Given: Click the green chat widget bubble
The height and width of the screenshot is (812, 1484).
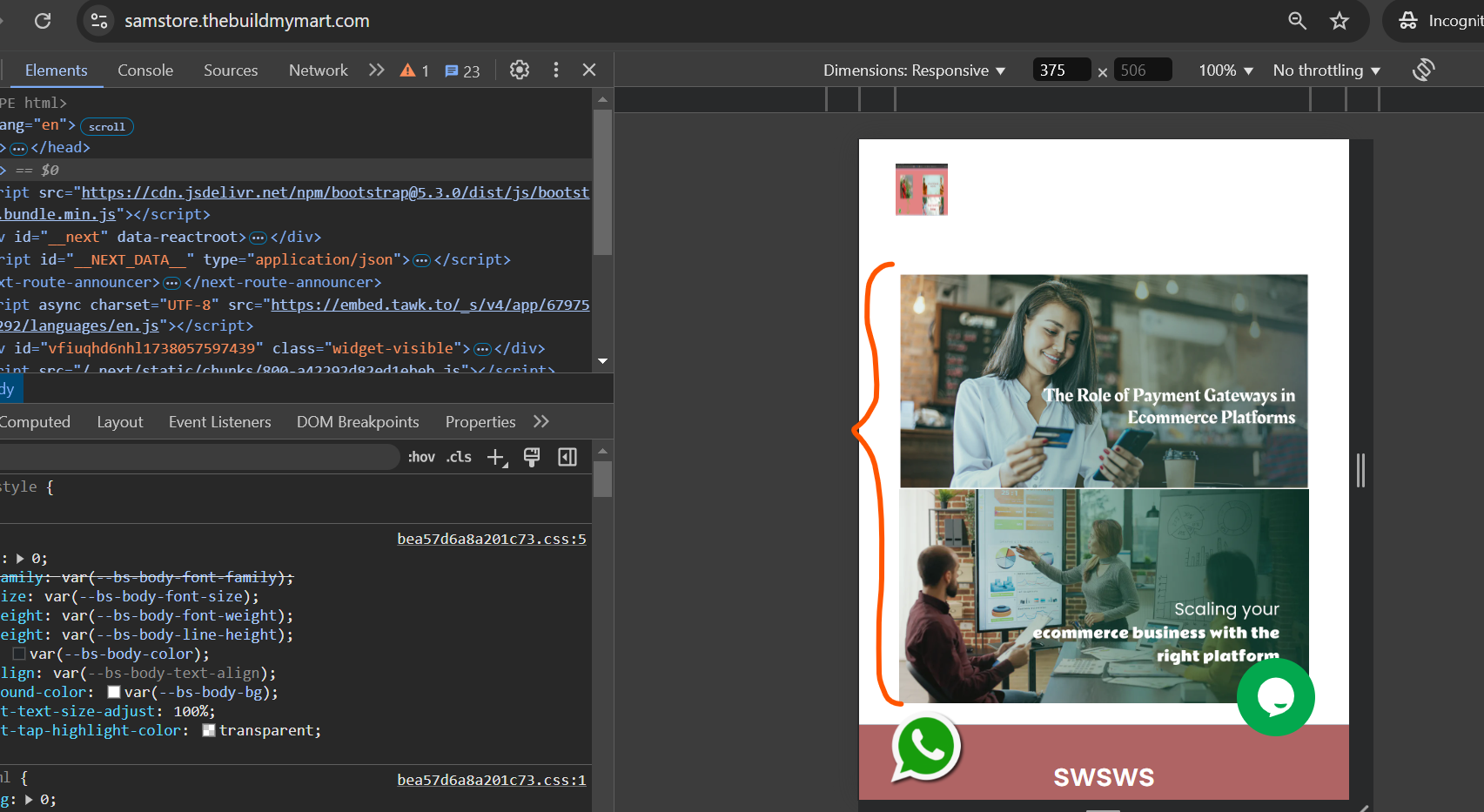Looking at the screenshot, I should [x=1275, y=697].
